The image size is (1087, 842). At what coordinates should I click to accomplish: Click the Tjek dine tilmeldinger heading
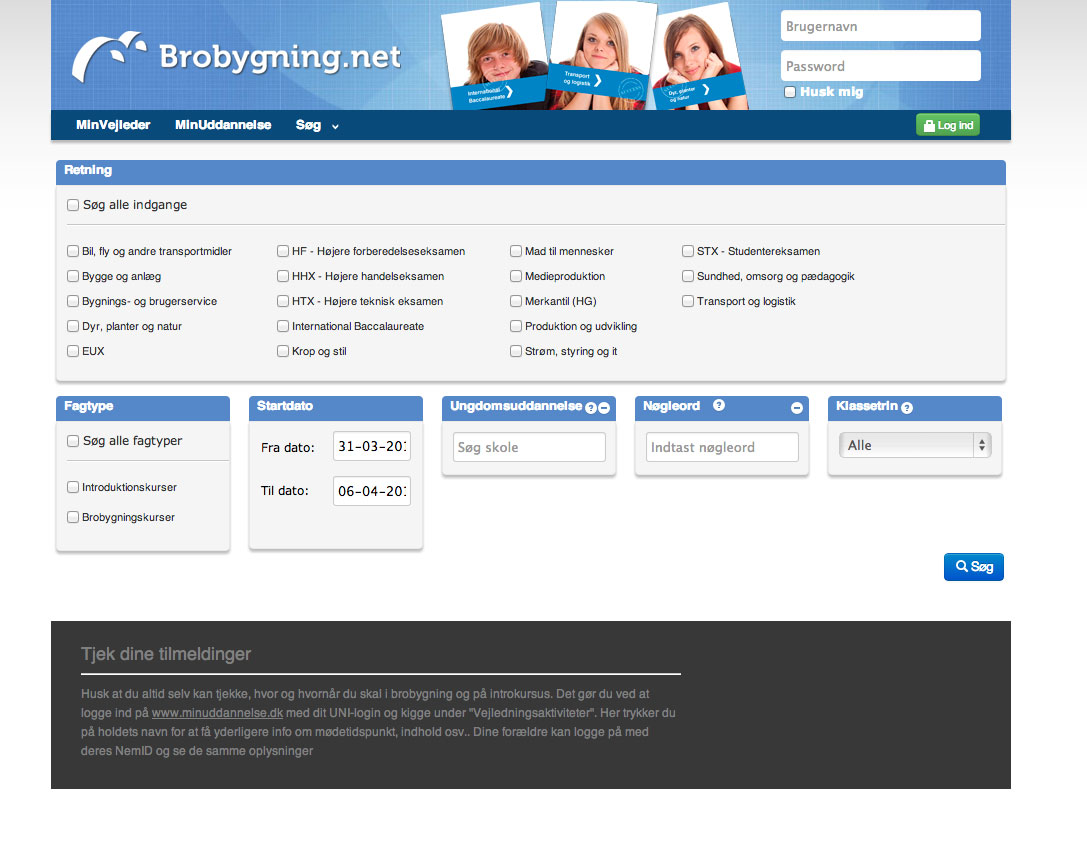click(166, 654)
